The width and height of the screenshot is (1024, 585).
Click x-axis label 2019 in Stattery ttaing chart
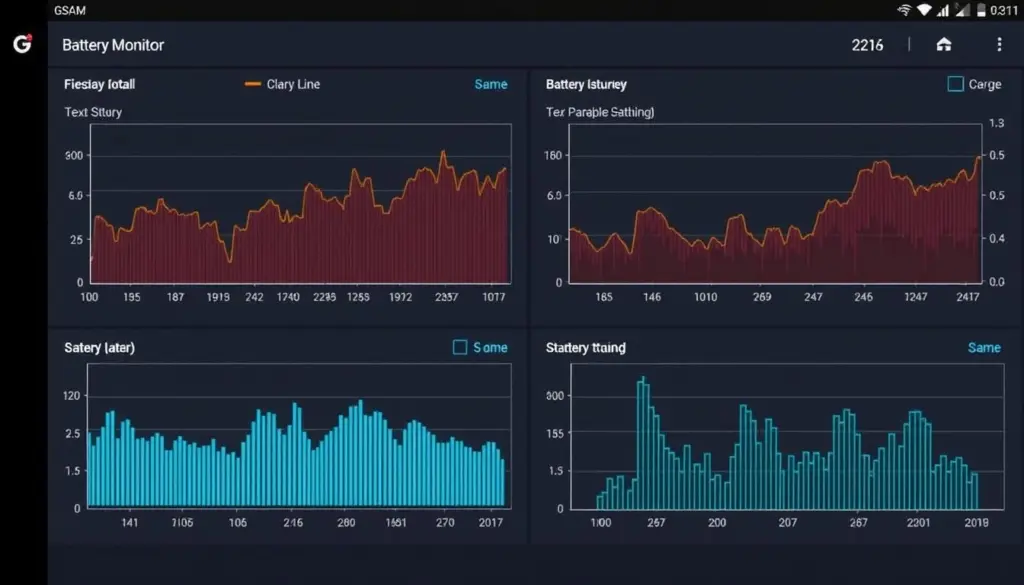pos(976,522)
